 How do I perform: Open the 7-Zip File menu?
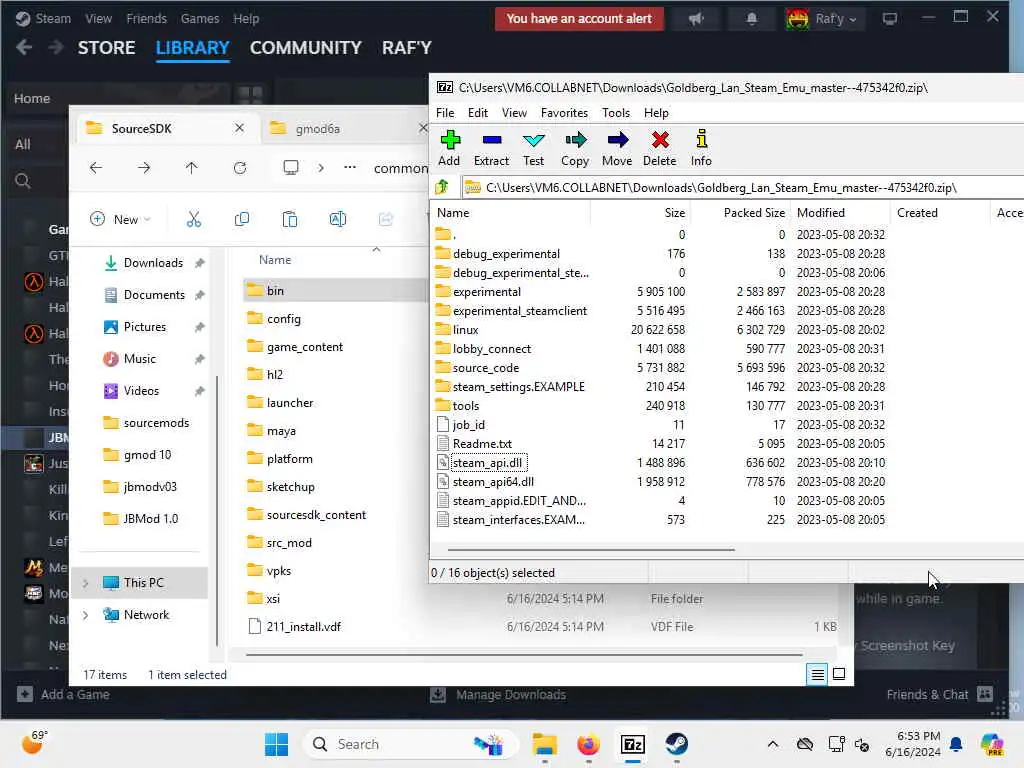(x=445, y=113)
